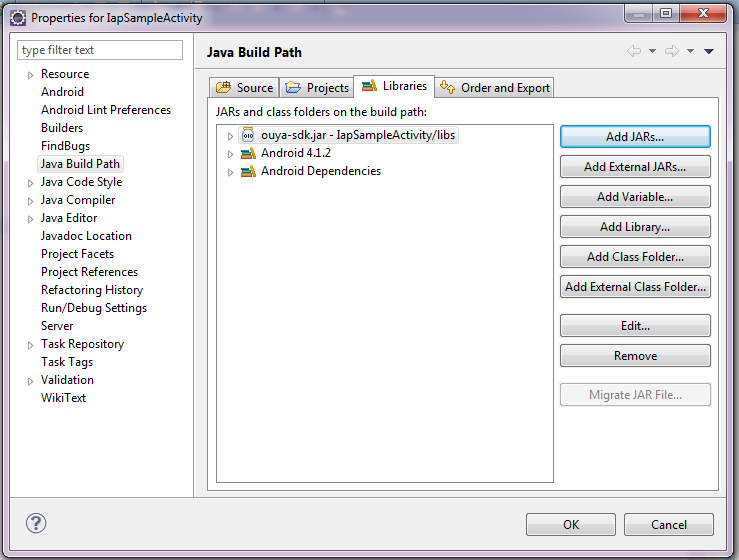This screenshot has width=739, height=560.
Task: Click the help question mark icon
Action: pyautogui.click(x=36, y=523)
